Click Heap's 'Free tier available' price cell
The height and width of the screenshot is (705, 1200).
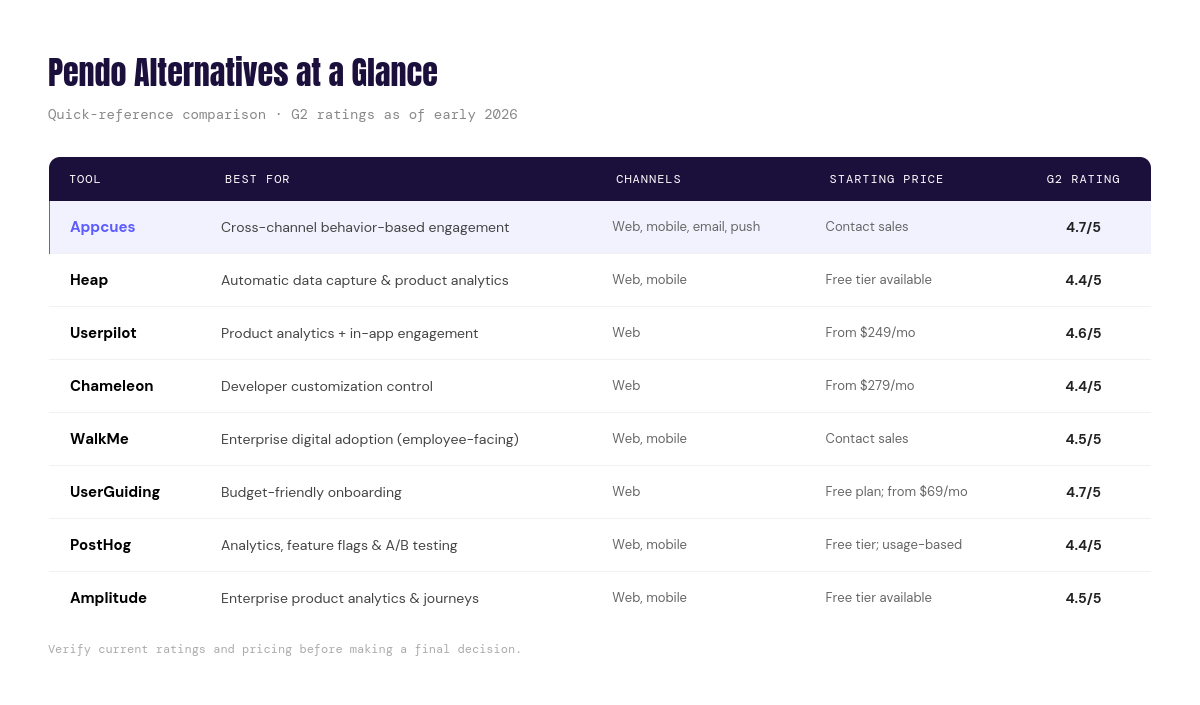[x=878, y=280]
